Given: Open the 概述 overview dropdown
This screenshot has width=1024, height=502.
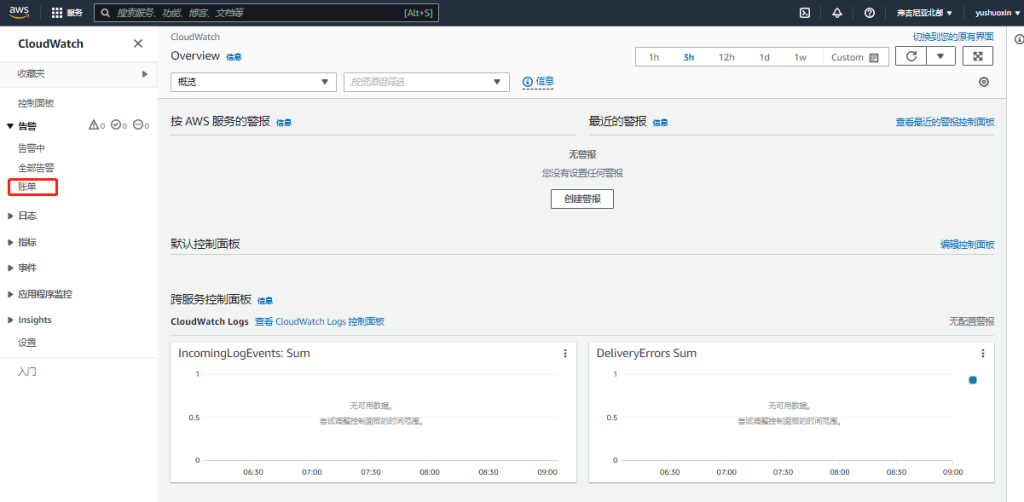Looking at the screenshot, I should [x=253, y=82].
